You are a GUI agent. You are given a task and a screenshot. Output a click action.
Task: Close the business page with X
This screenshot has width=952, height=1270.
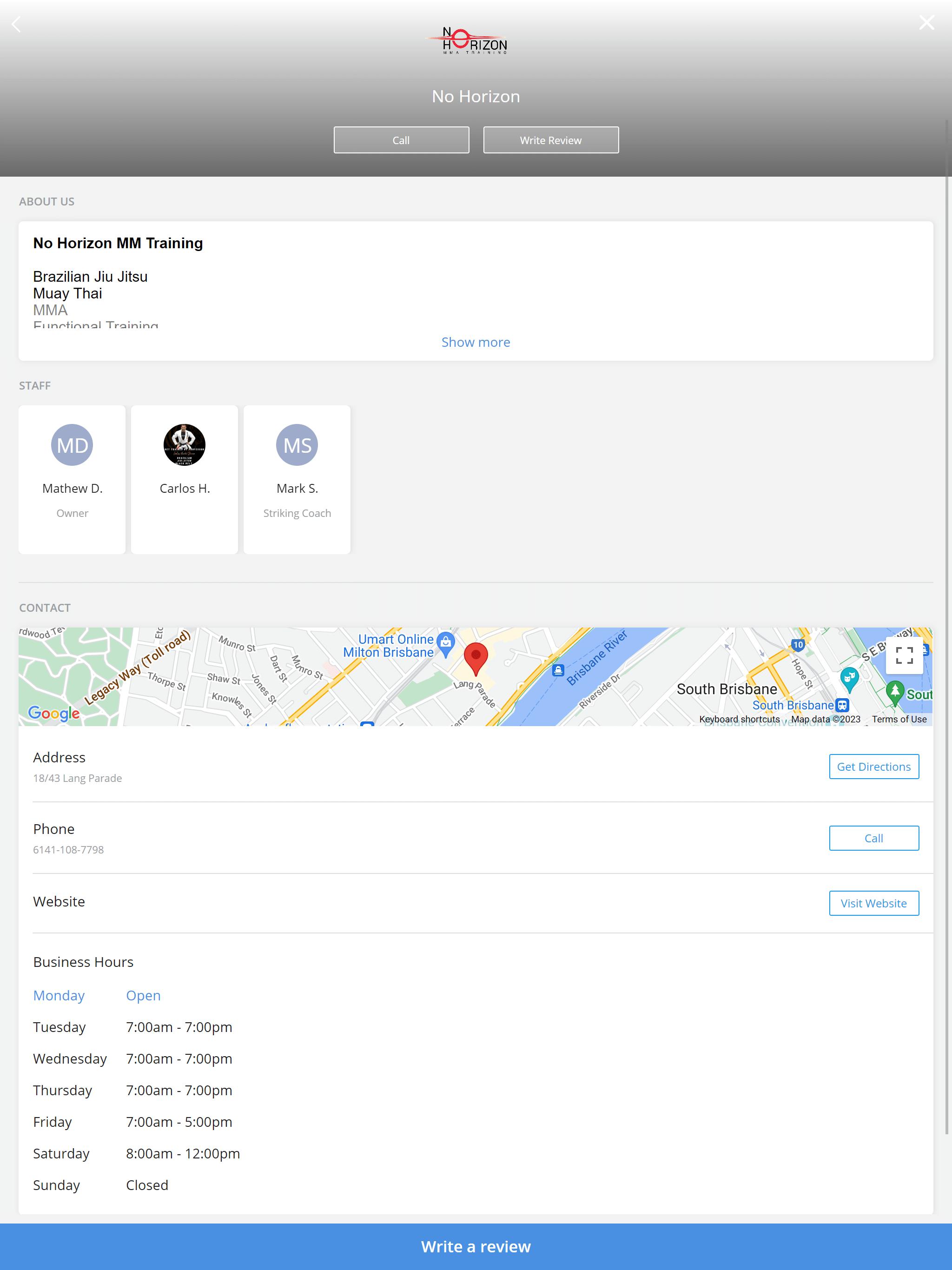(927, 22)
